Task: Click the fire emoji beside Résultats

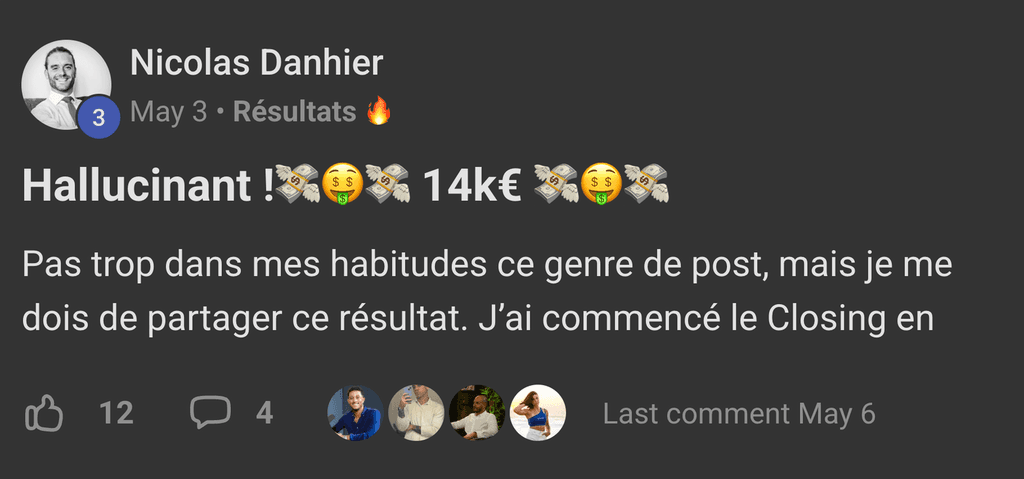Action: click(x=379, y=111)
